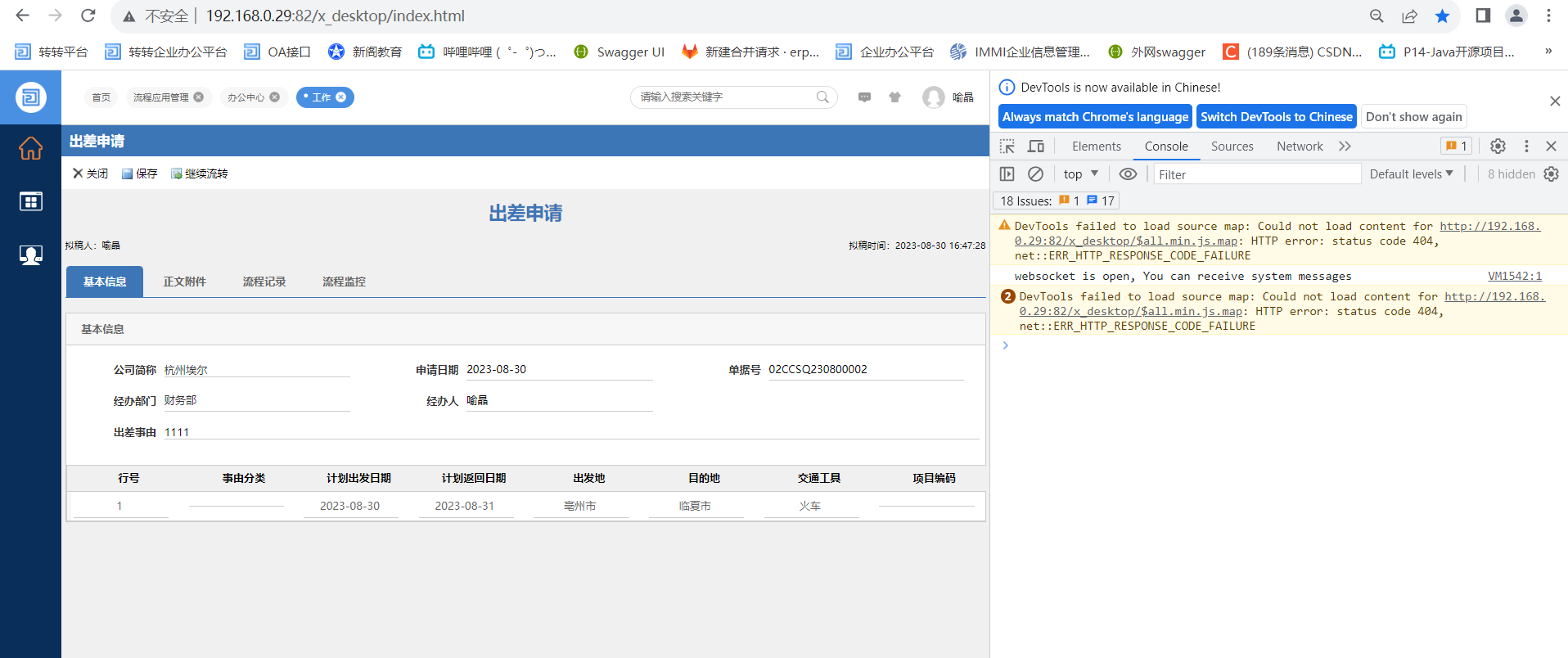This screenshot has width=1568, height=658.
Task: Toggle the live expression eye icon
Action: [1128, 174]
